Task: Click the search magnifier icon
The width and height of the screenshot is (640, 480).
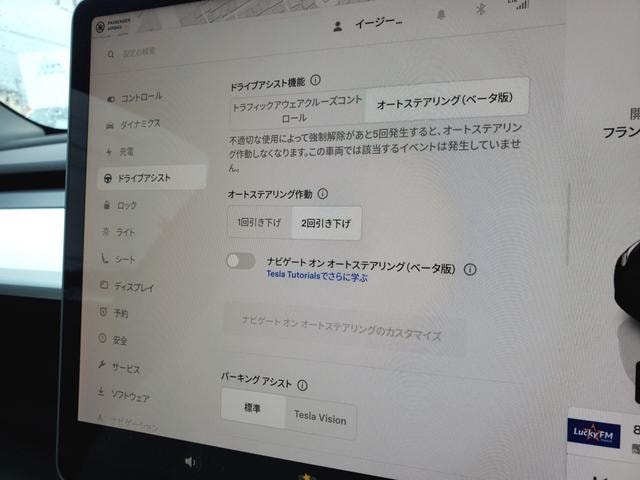Action: pyautogui.click(x=111, y=54)
